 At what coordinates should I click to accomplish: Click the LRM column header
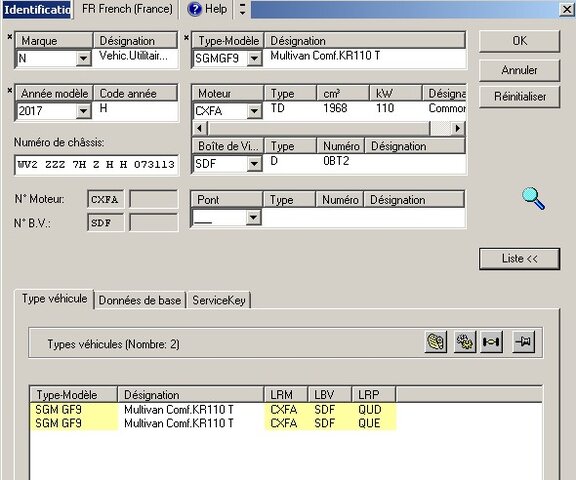point(286,394)
